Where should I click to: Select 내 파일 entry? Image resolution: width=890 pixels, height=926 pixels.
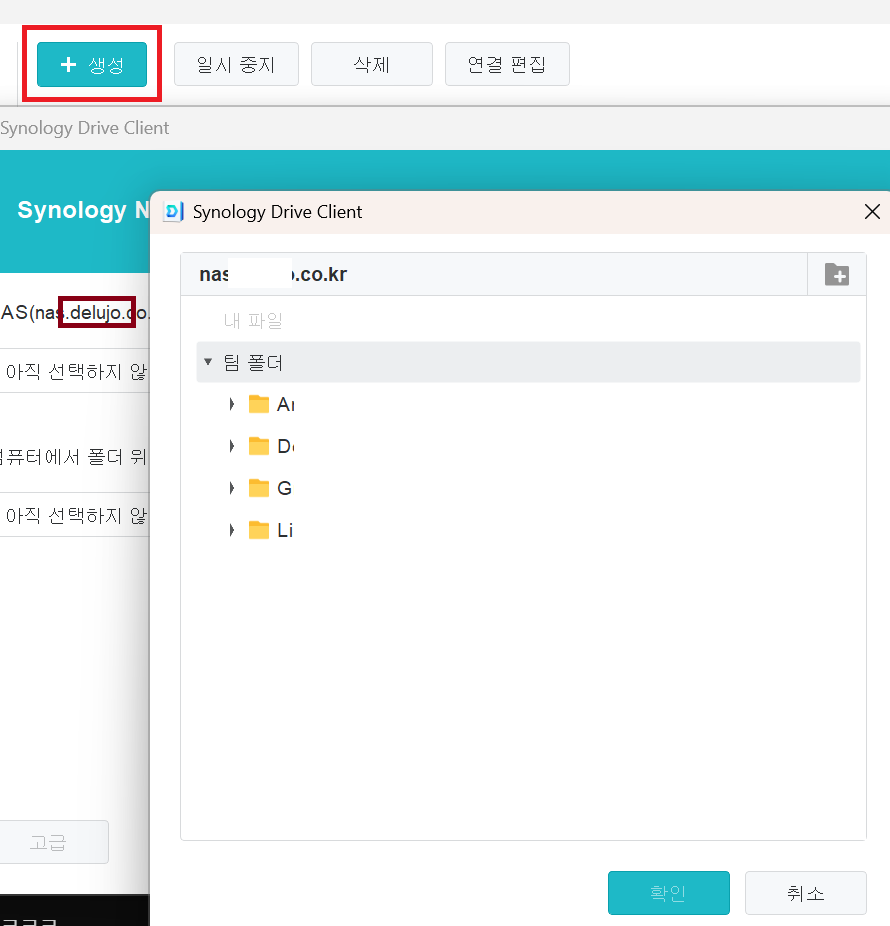(x=253, y=321)
